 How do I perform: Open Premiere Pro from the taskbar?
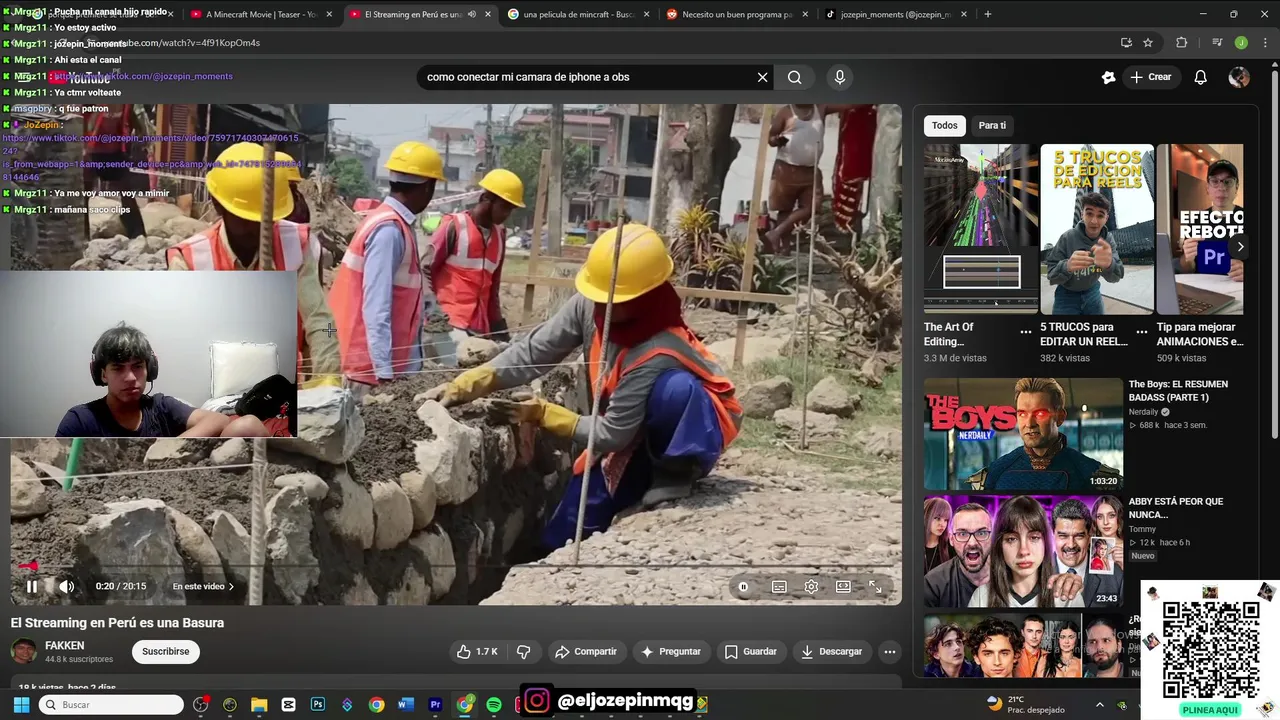(x=435, y=705)
